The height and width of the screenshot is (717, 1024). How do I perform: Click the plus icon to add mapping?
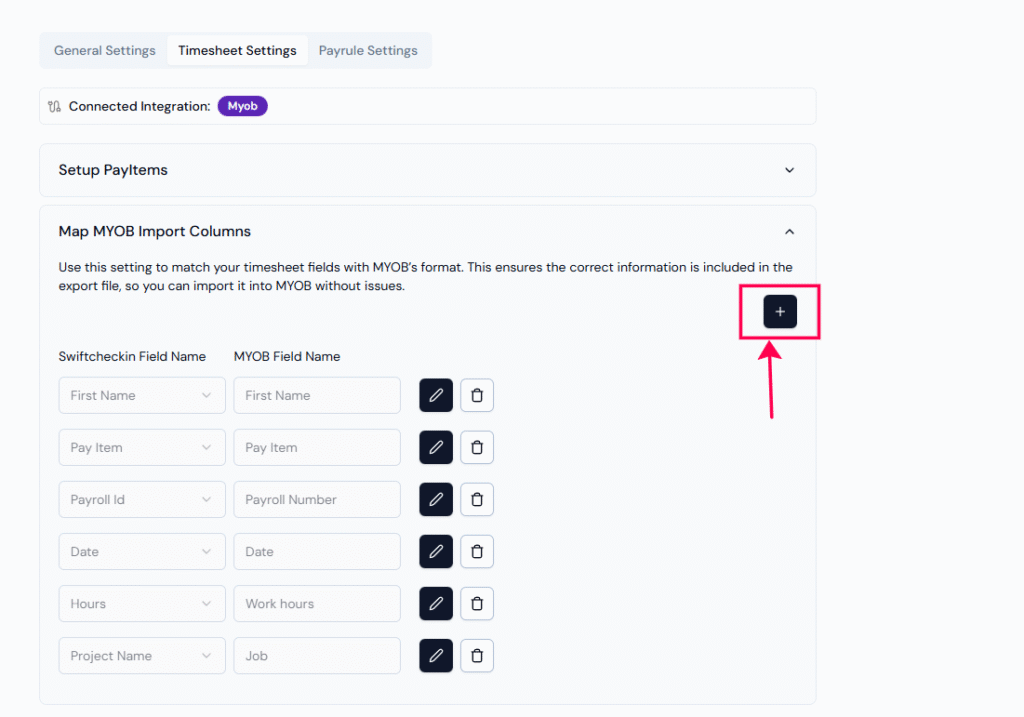click(x=780, y=312)
